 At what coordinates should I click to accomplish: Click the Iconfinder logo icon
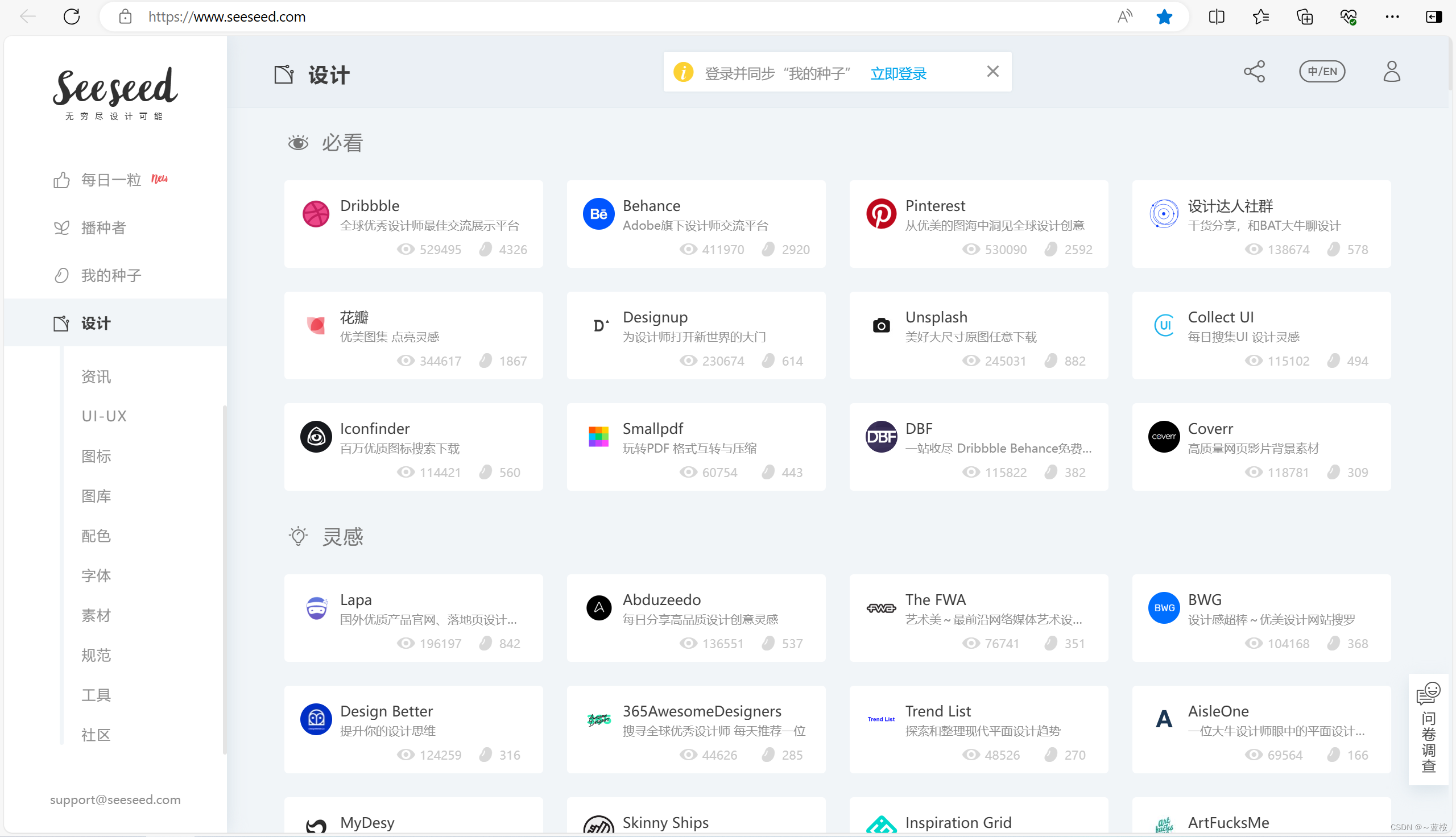(x=316, y=437)
